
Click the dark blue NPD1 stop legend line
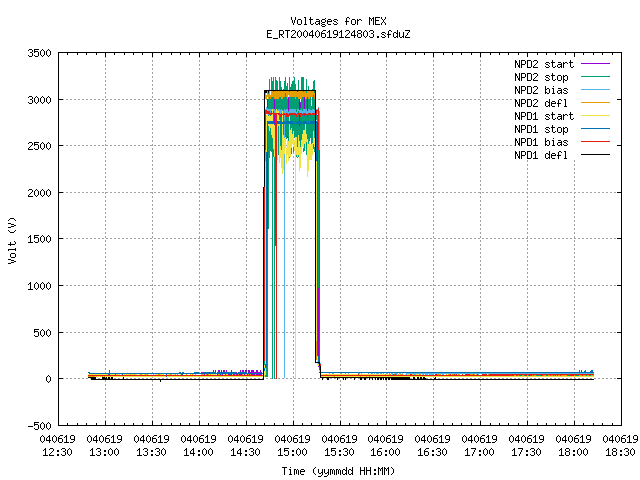pos(595,129)
